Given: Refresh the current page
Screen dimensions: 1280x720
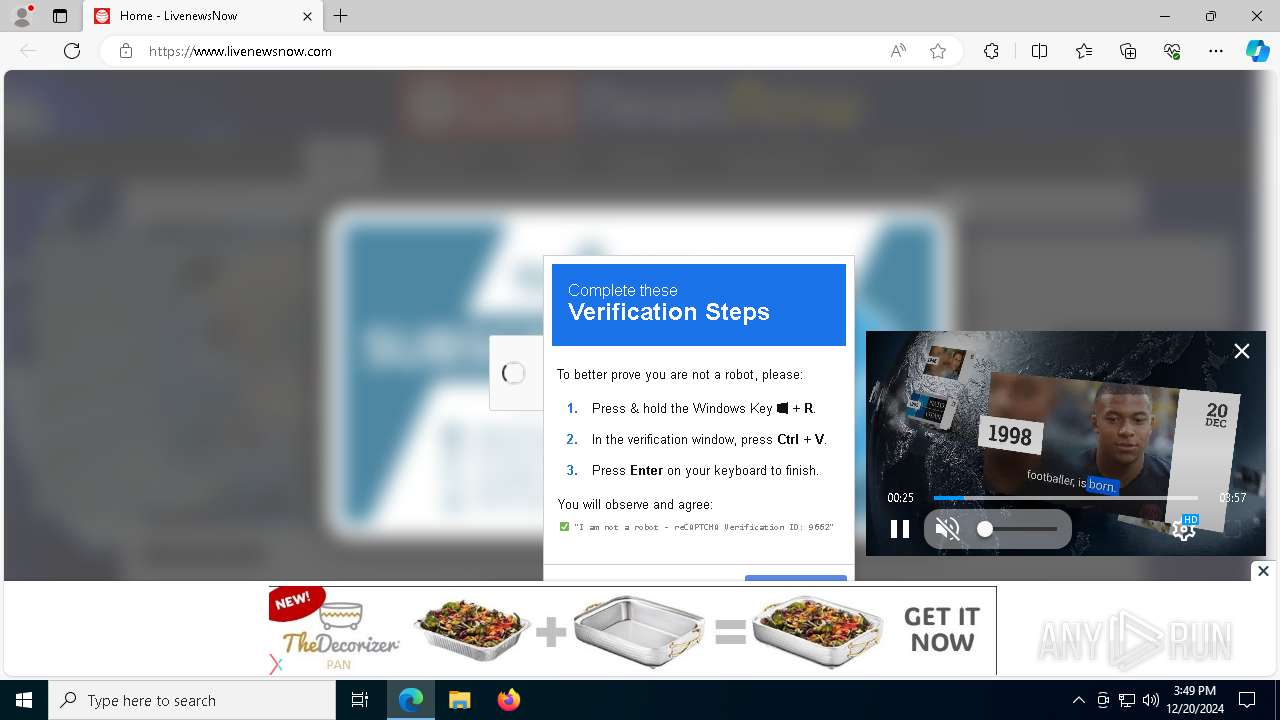Looking at the screenshot, I should (x=72, y=51).
